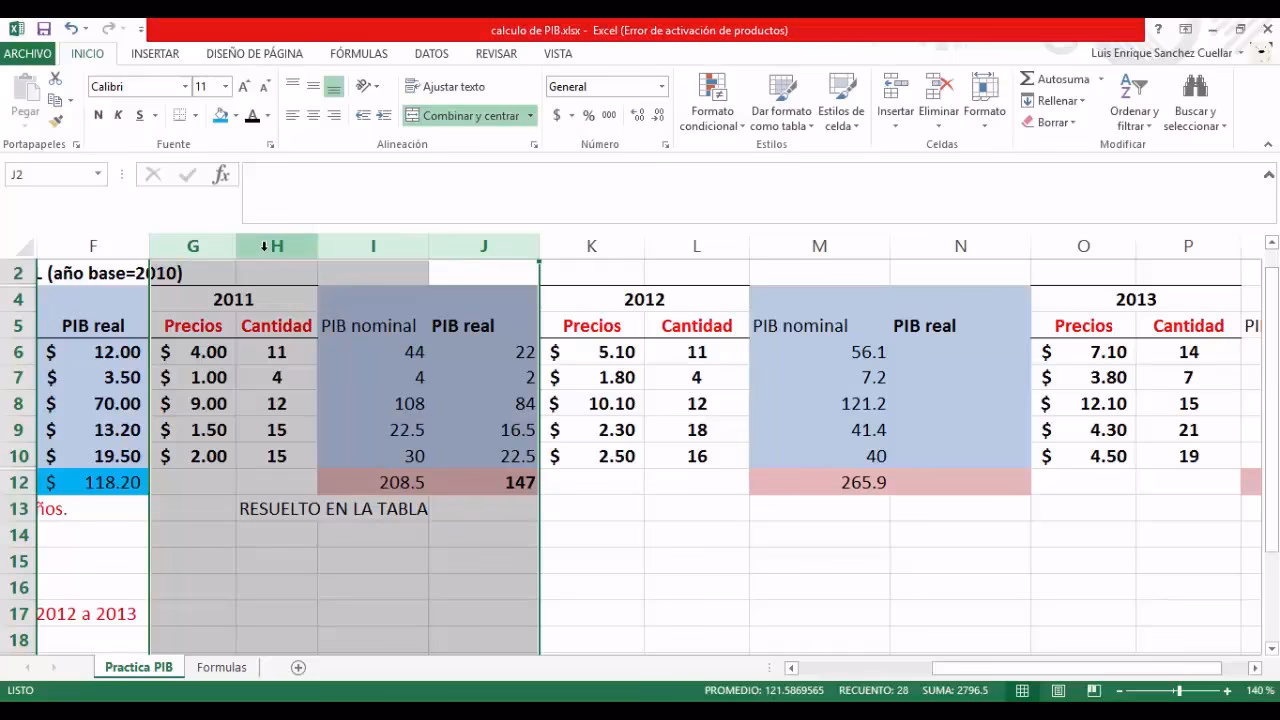The height and width of the screenshot is (720, 1280).
Task: Open Formato condicional
Action: pos(712,103)
